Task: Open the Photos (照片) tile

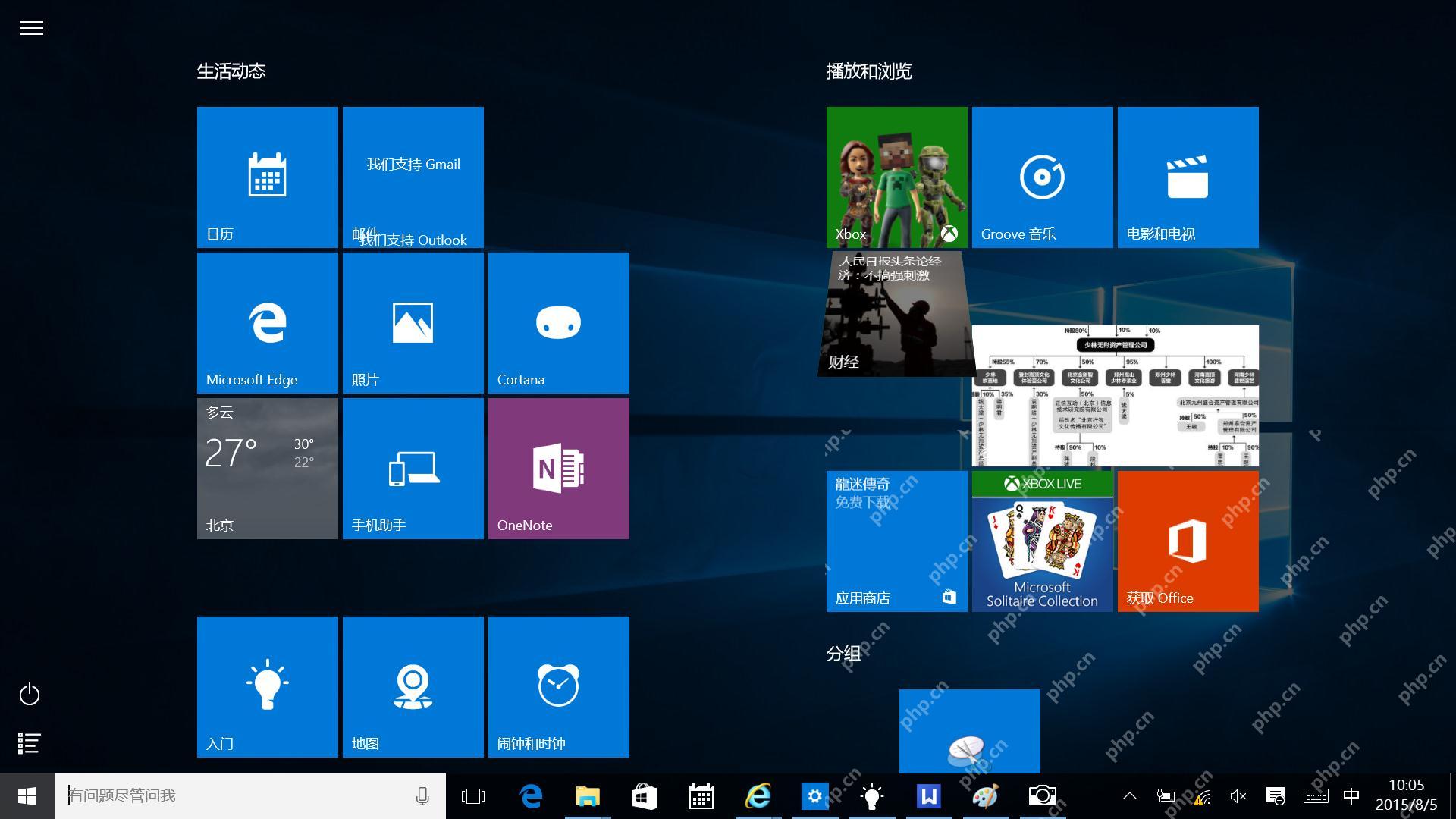Action: pos(413,323)
